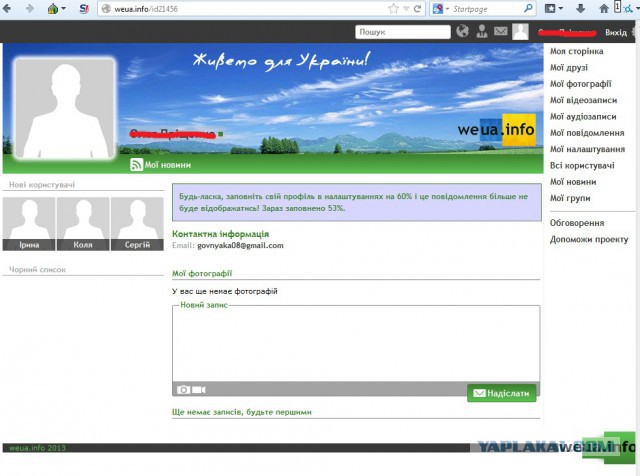Click the profile completion notice box
The image size is (640, 476).
(357, 202)
